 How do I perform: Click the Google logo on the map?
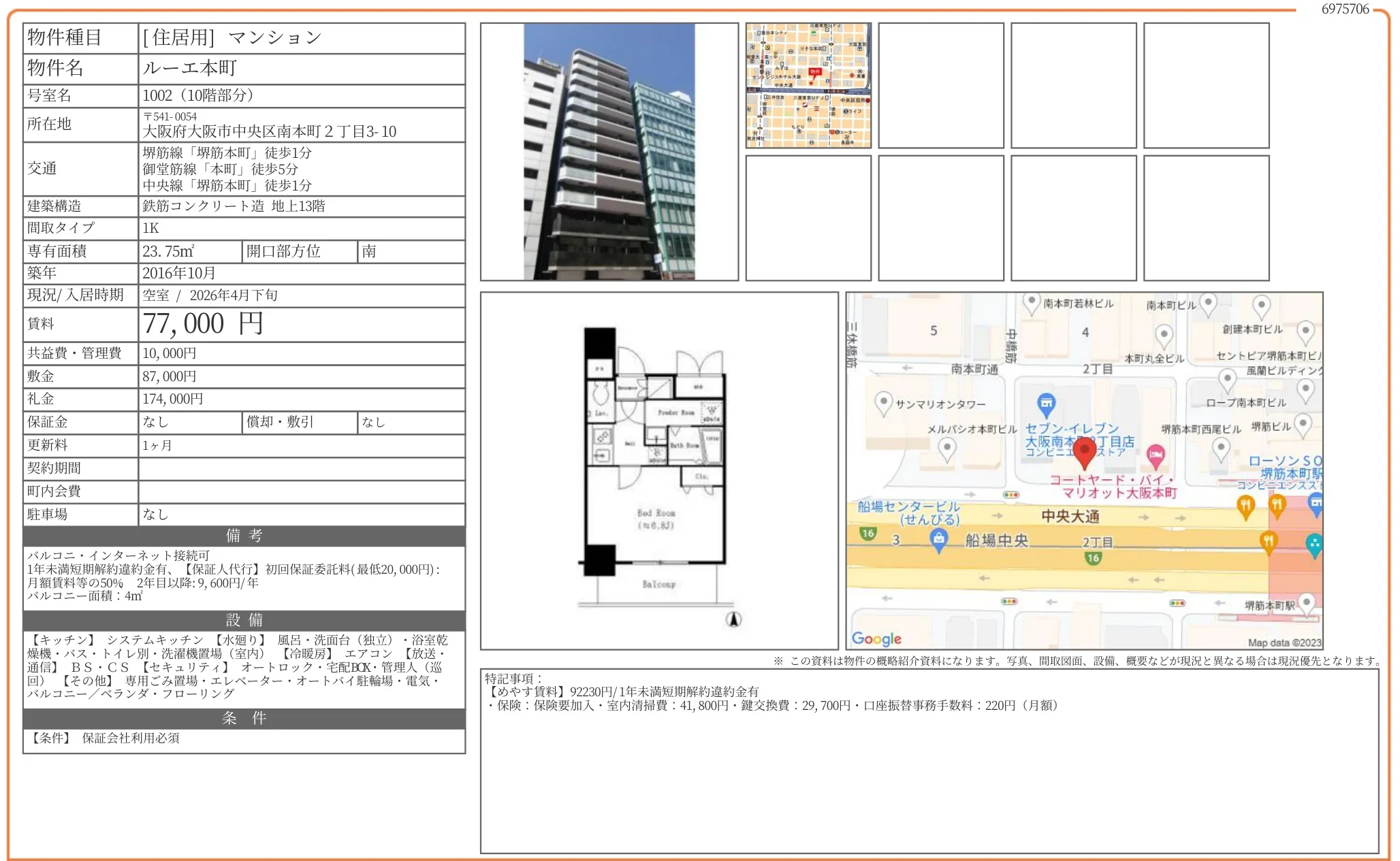[x=876, y=638]
